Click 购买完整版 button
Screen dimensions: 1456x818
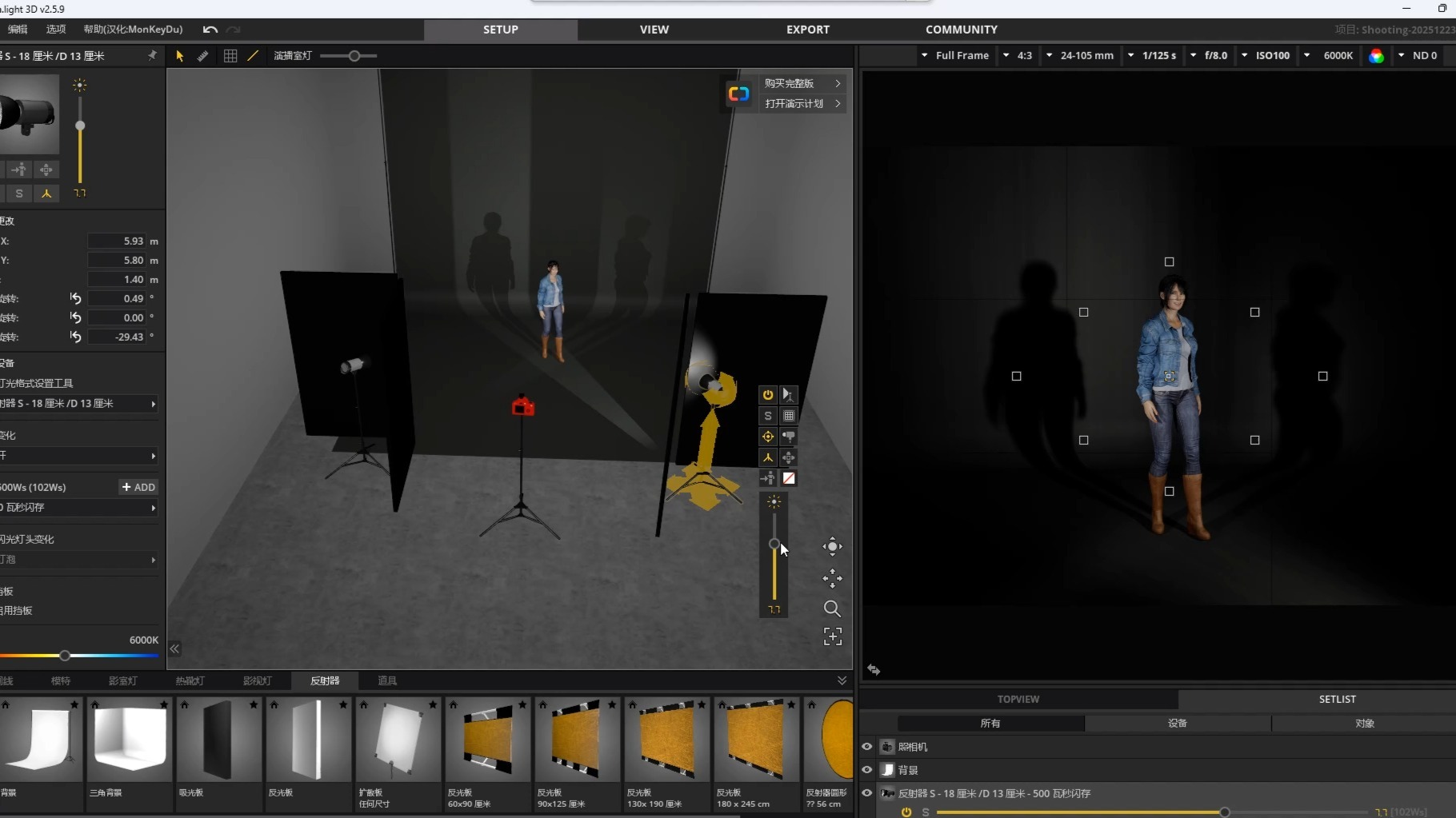[x=802, y=83]
